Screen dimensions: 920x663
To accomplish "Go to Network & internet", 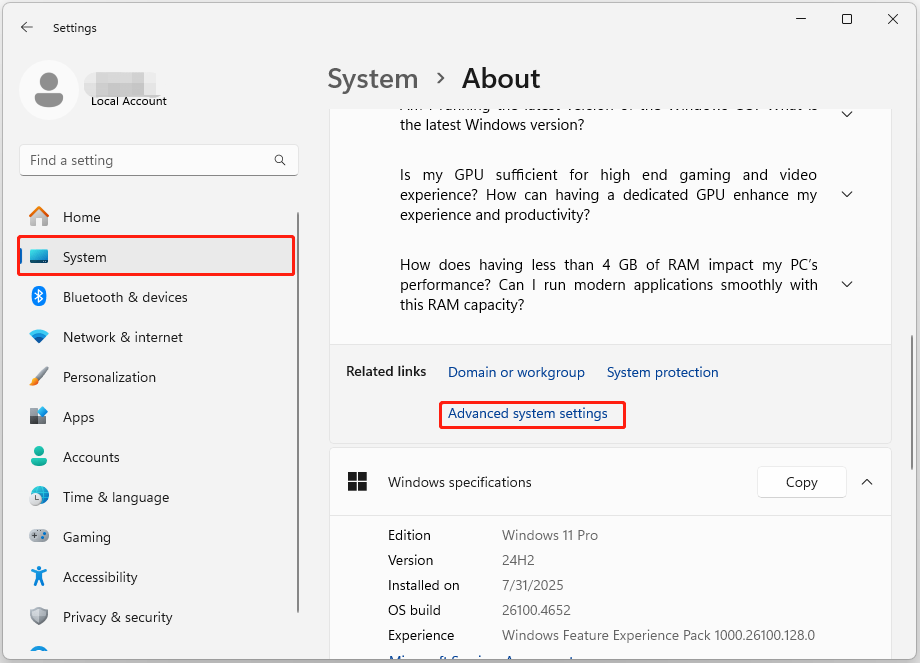I will (x=156, y=337).
